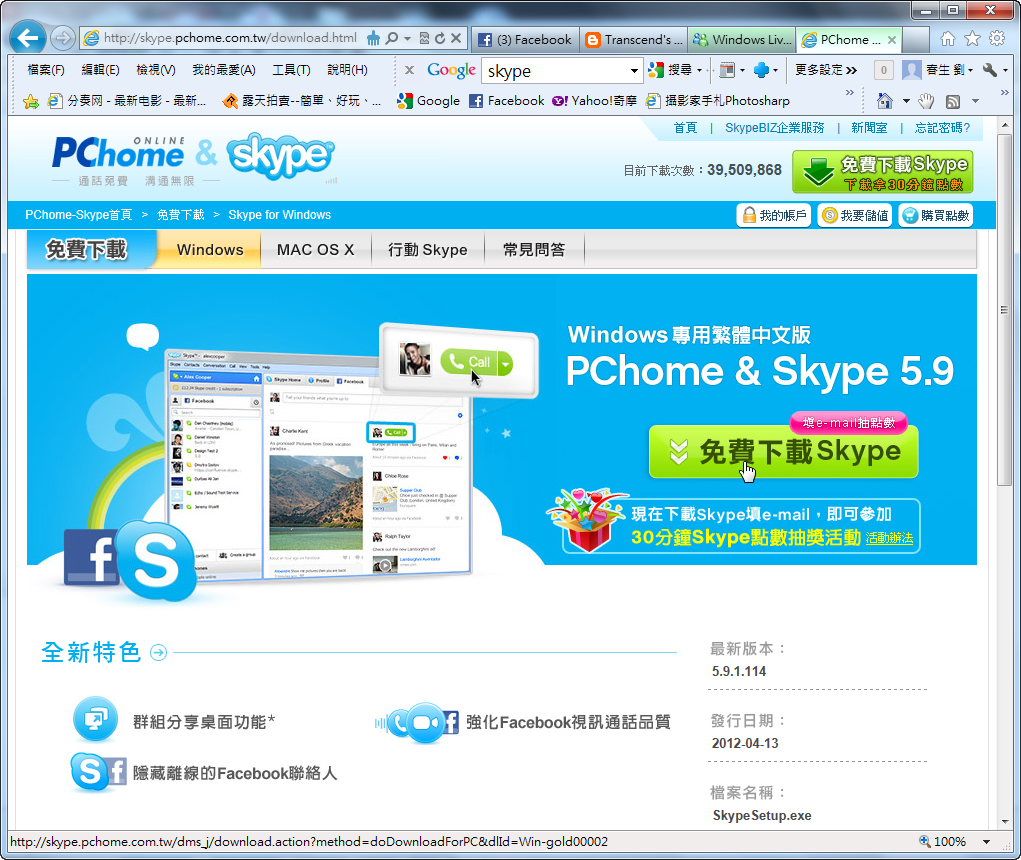Open the 檔案(F) menu

pos(46,70)
